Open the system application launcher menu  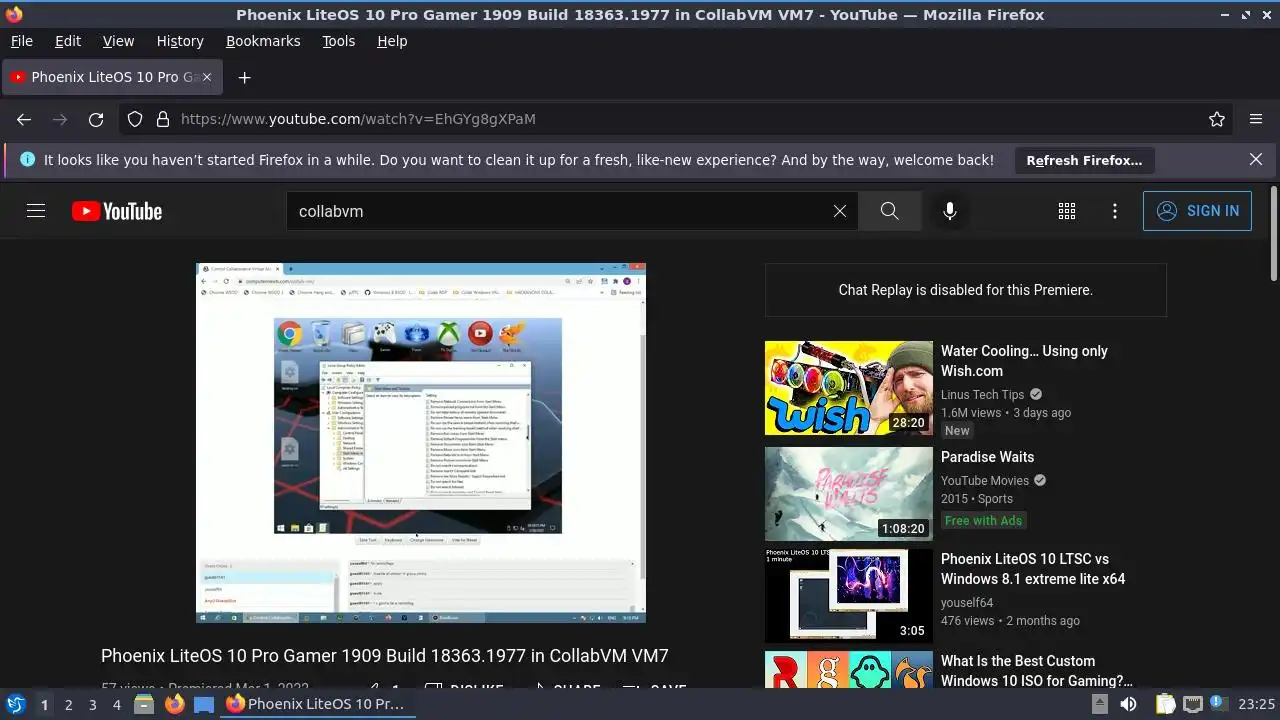15,704
